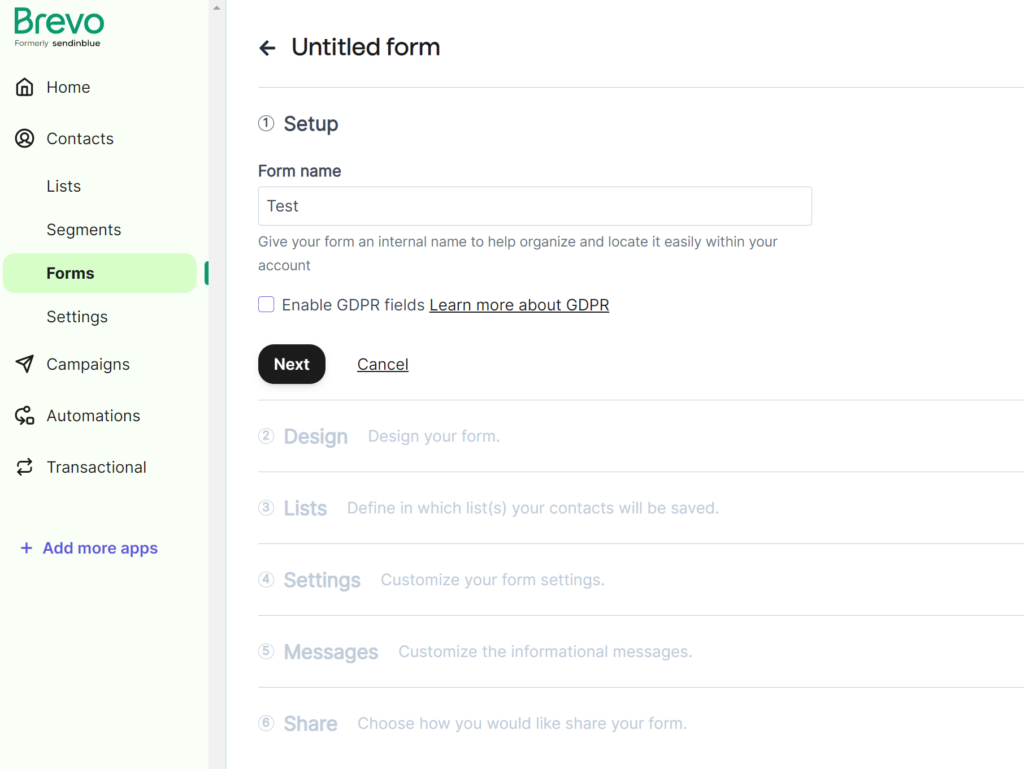Click the plus icon for Add more apps

[x=26, y=548]
